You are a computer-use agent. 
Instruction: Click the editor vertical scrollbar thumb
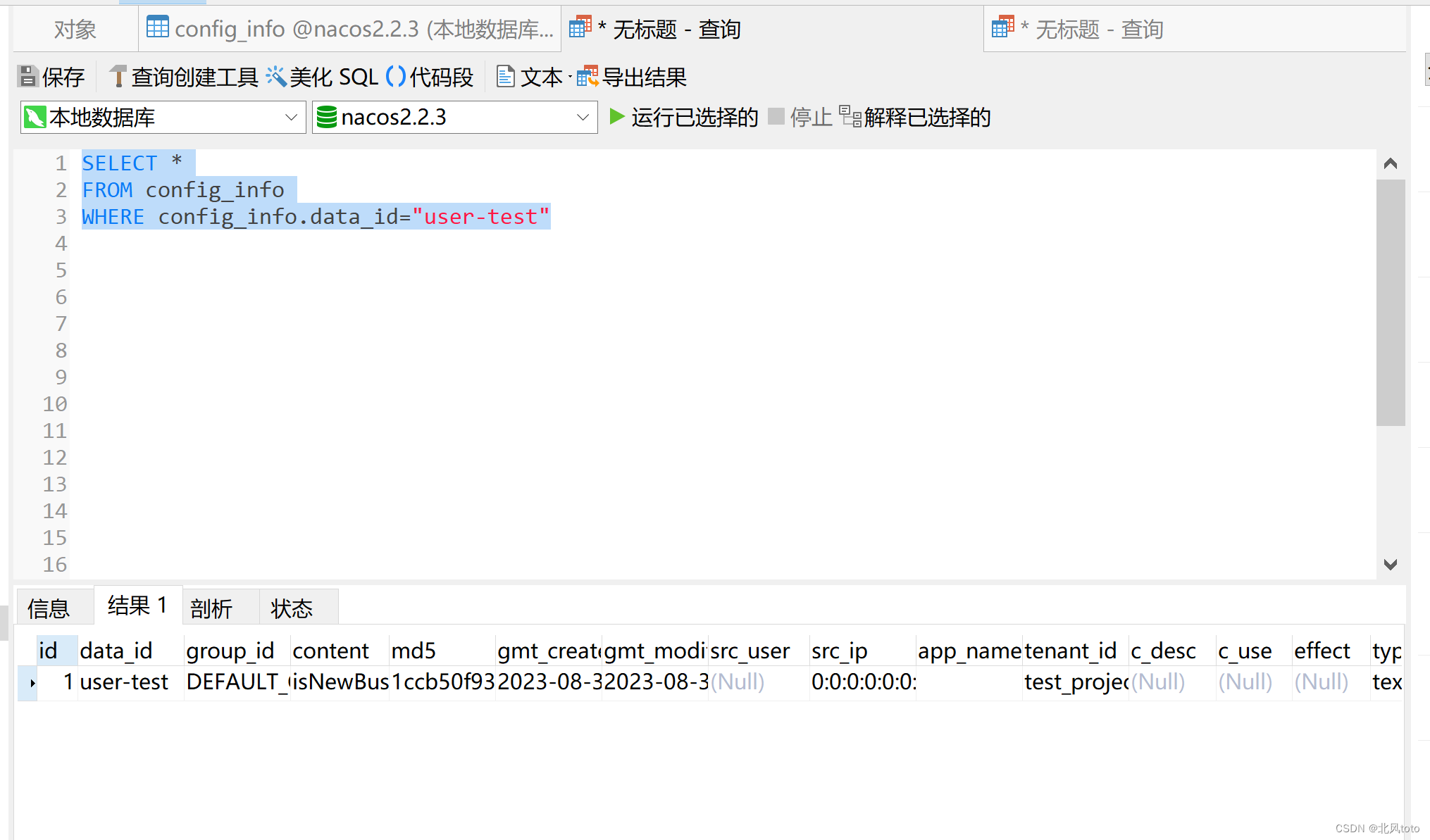1391,303
